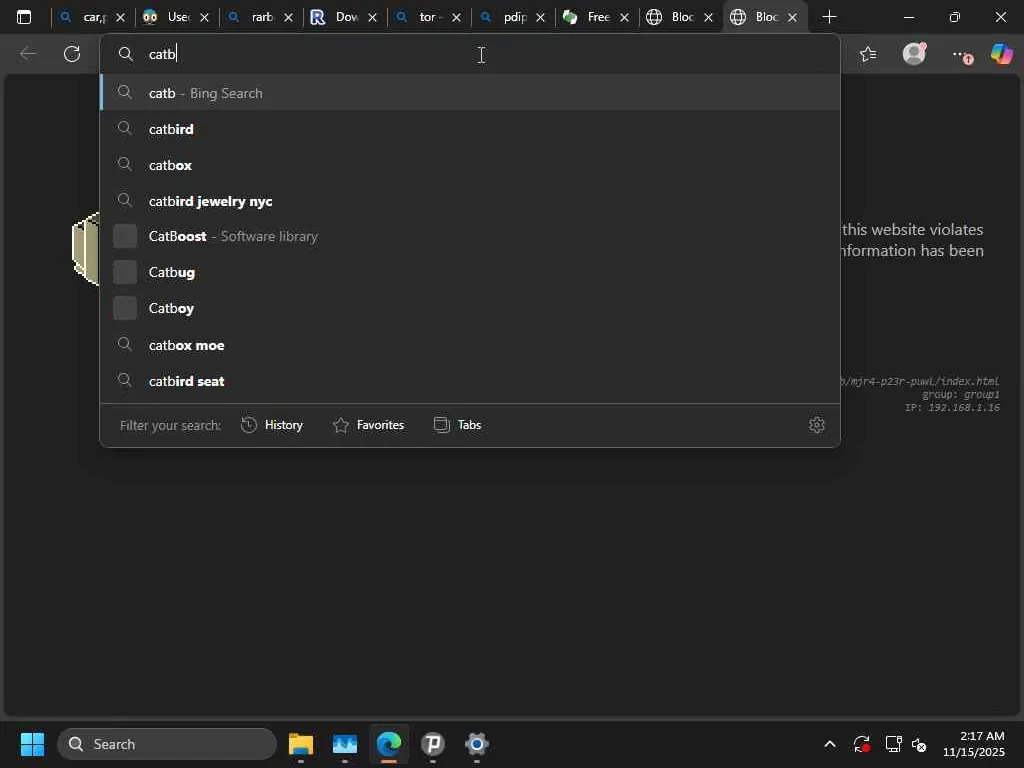Open the gear app in taskbar
Image resolution: width=1024 pixels, height=768 pixels.
(x=477, y=744)
